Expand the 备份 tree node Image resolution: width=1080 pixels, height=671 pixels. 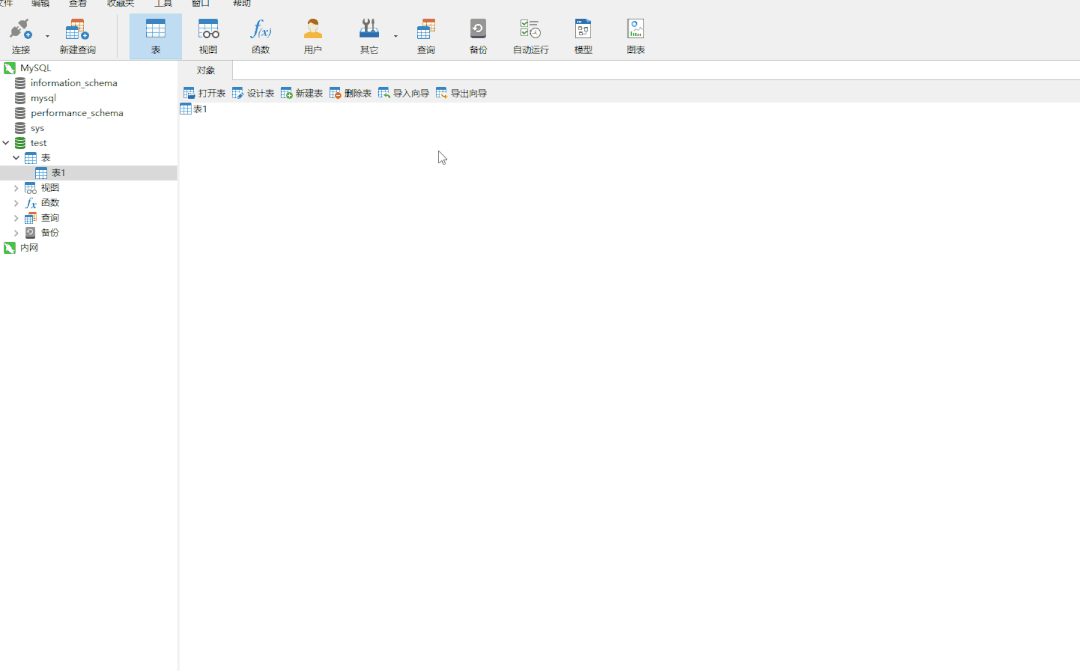[x=16, y=233]
